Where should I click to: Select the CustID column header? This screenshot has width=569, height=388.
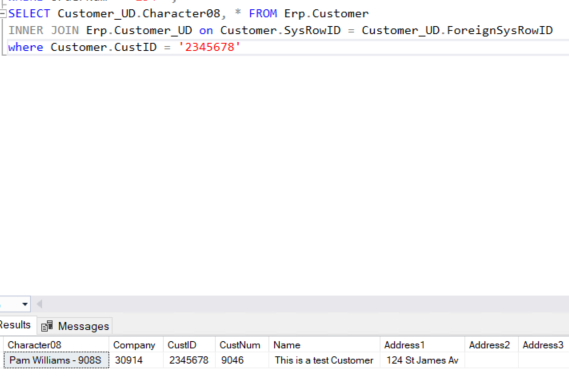(189, 345)
